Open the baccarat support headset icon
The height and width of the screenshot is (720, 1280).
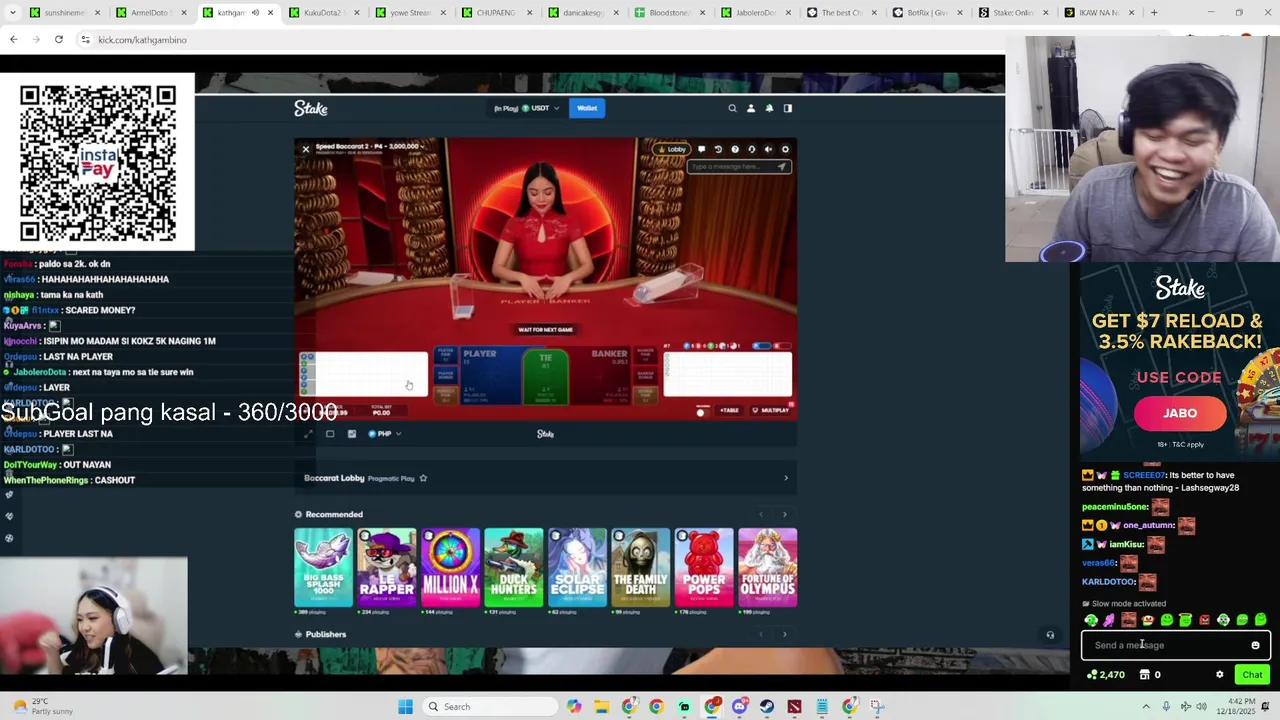752,149
